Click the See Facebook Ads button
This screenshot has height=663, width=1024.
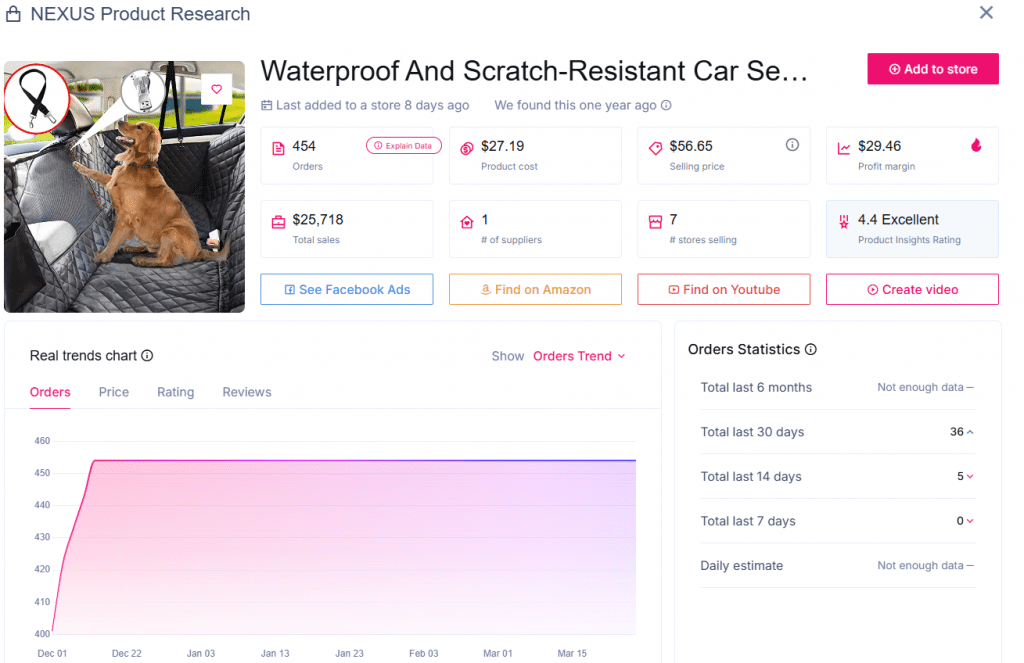(x=347, y=289)
